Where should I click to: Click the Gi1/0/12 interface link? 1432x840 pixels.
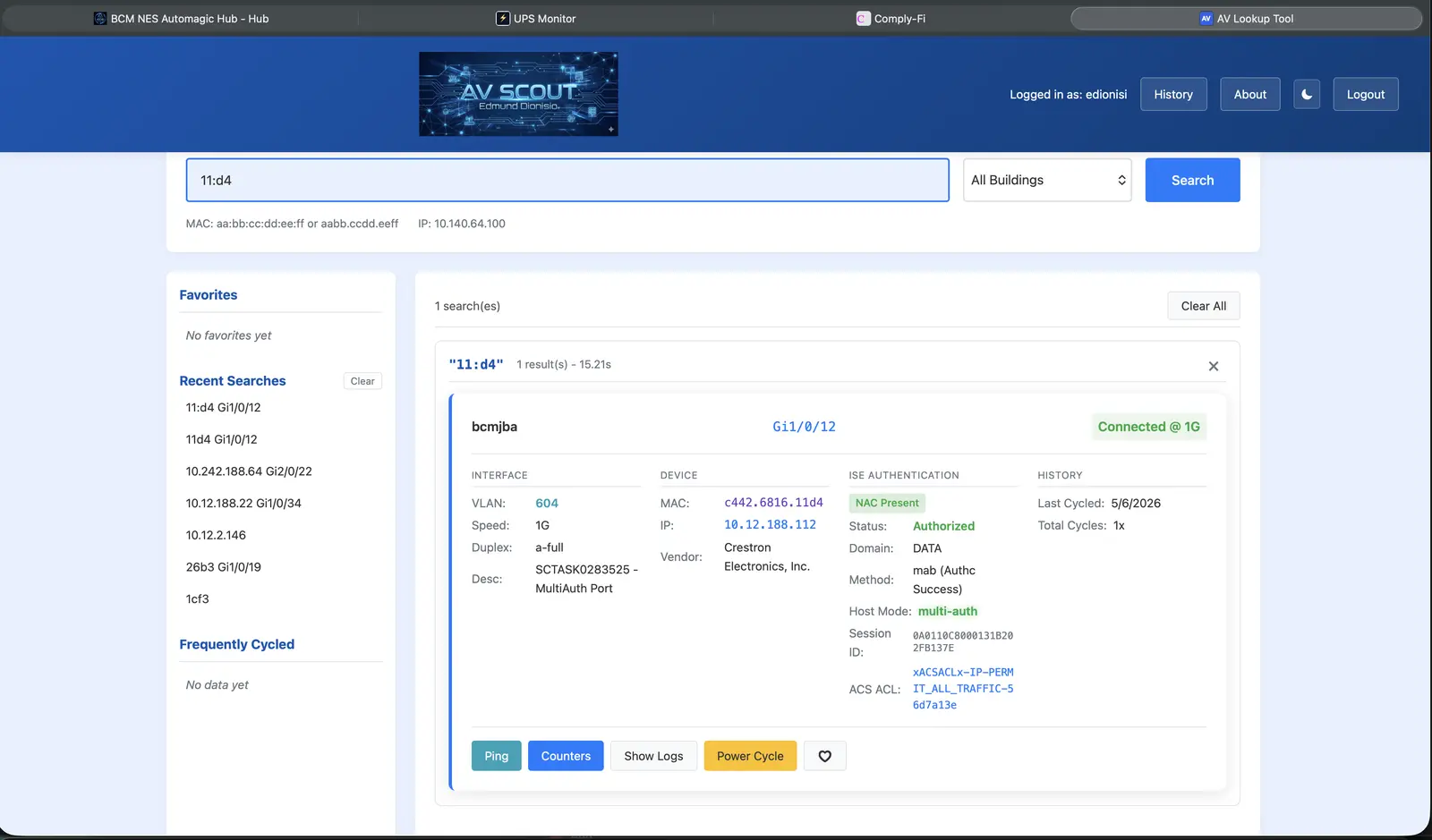(804, 427)
